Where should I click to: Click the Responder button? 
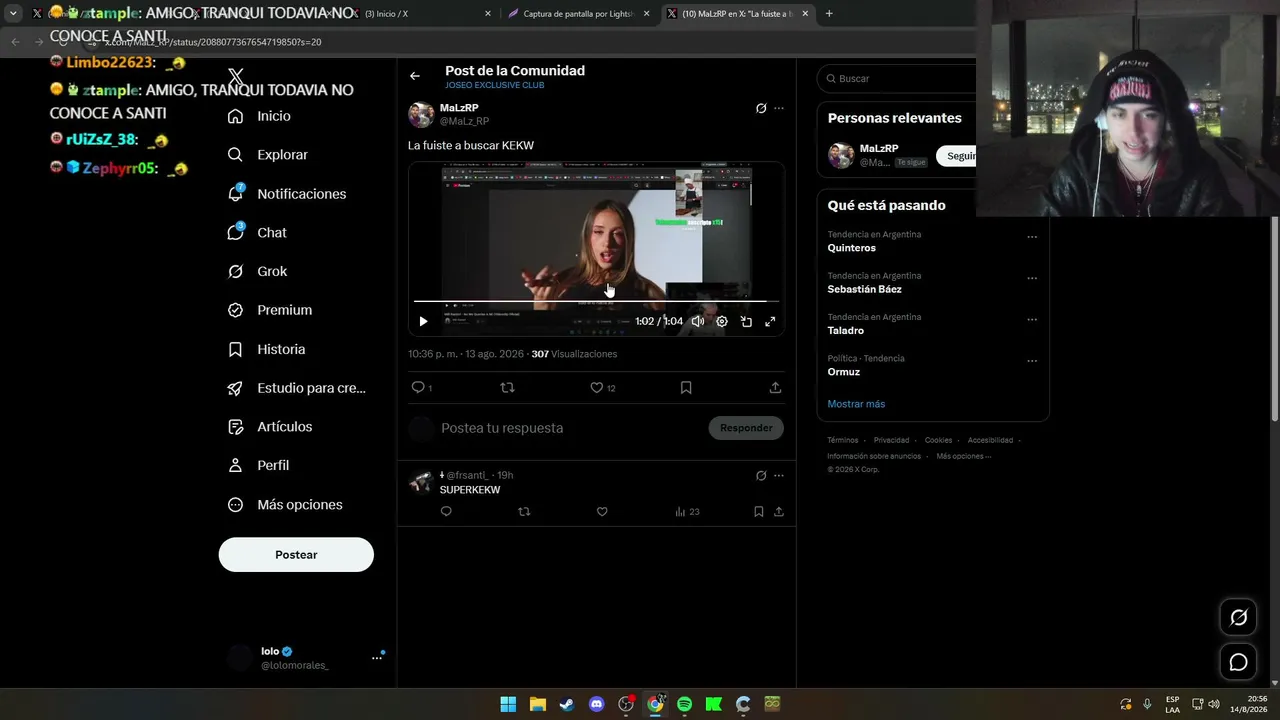(x=746, y=428)
